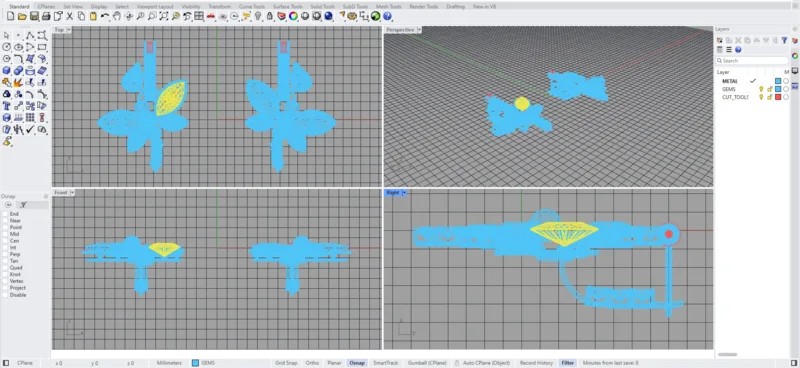
Task: Click the Explode icon in sidebar
Action: tap(18, 82)
